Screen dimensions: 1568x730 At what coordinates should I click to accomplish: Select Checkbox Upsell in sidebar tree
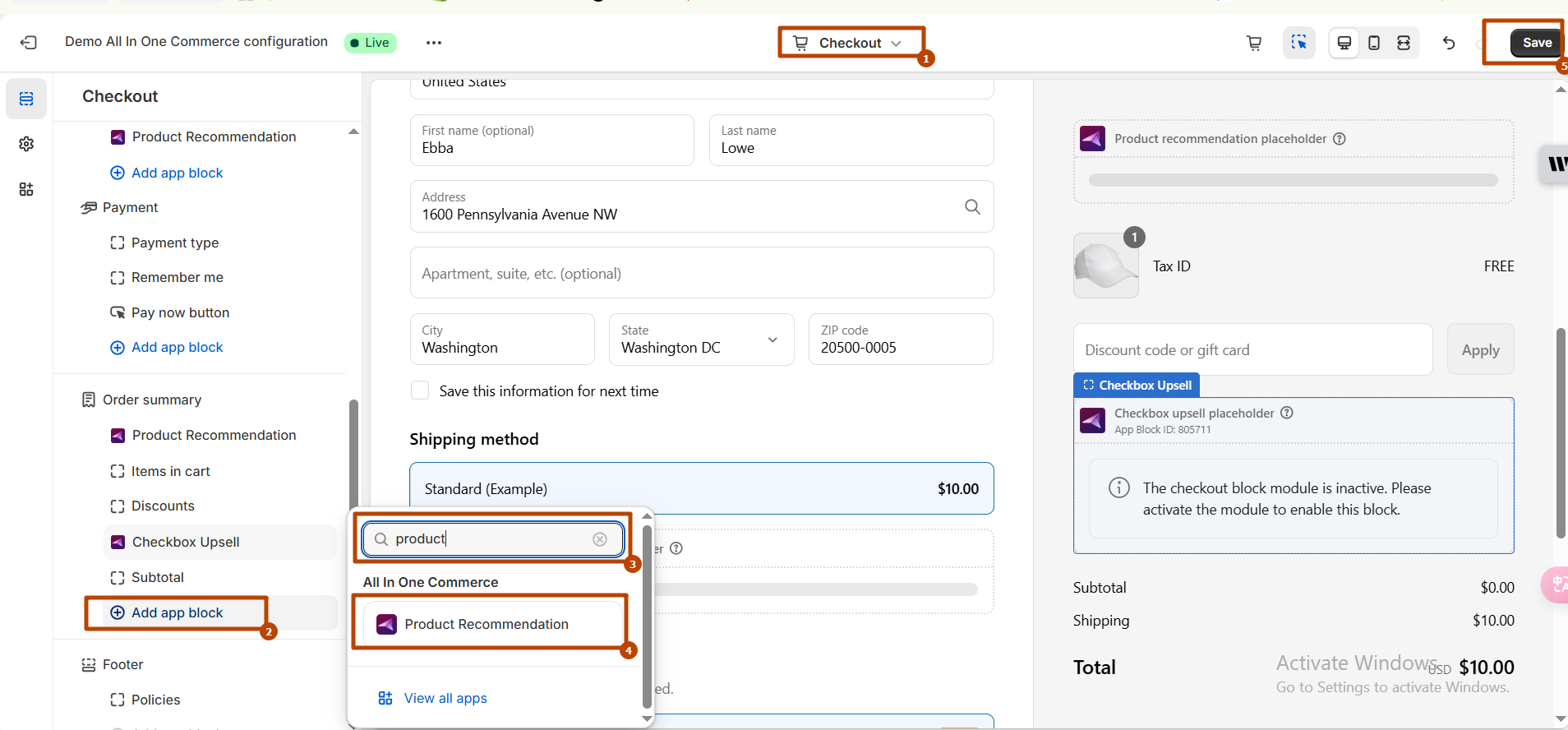pyautogui.click(x=186, y=542)
